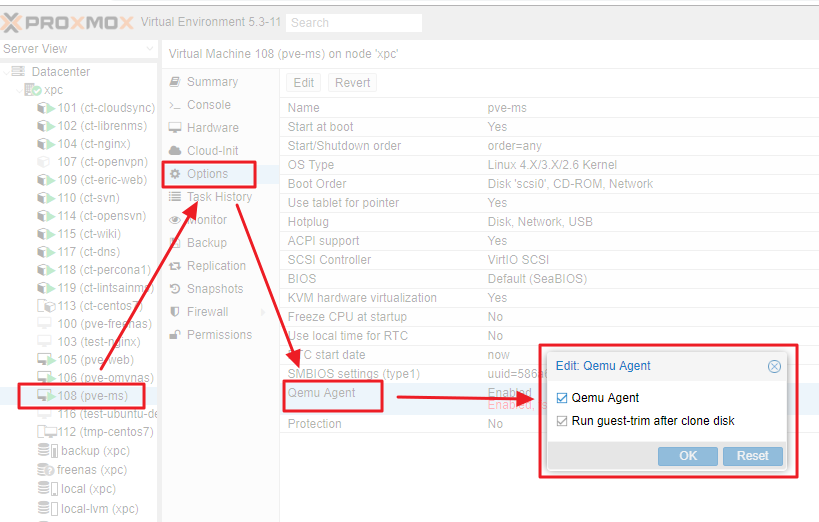Select the KVM hardware virtualization row
The image size is (819, 522).
coord(549,298)
